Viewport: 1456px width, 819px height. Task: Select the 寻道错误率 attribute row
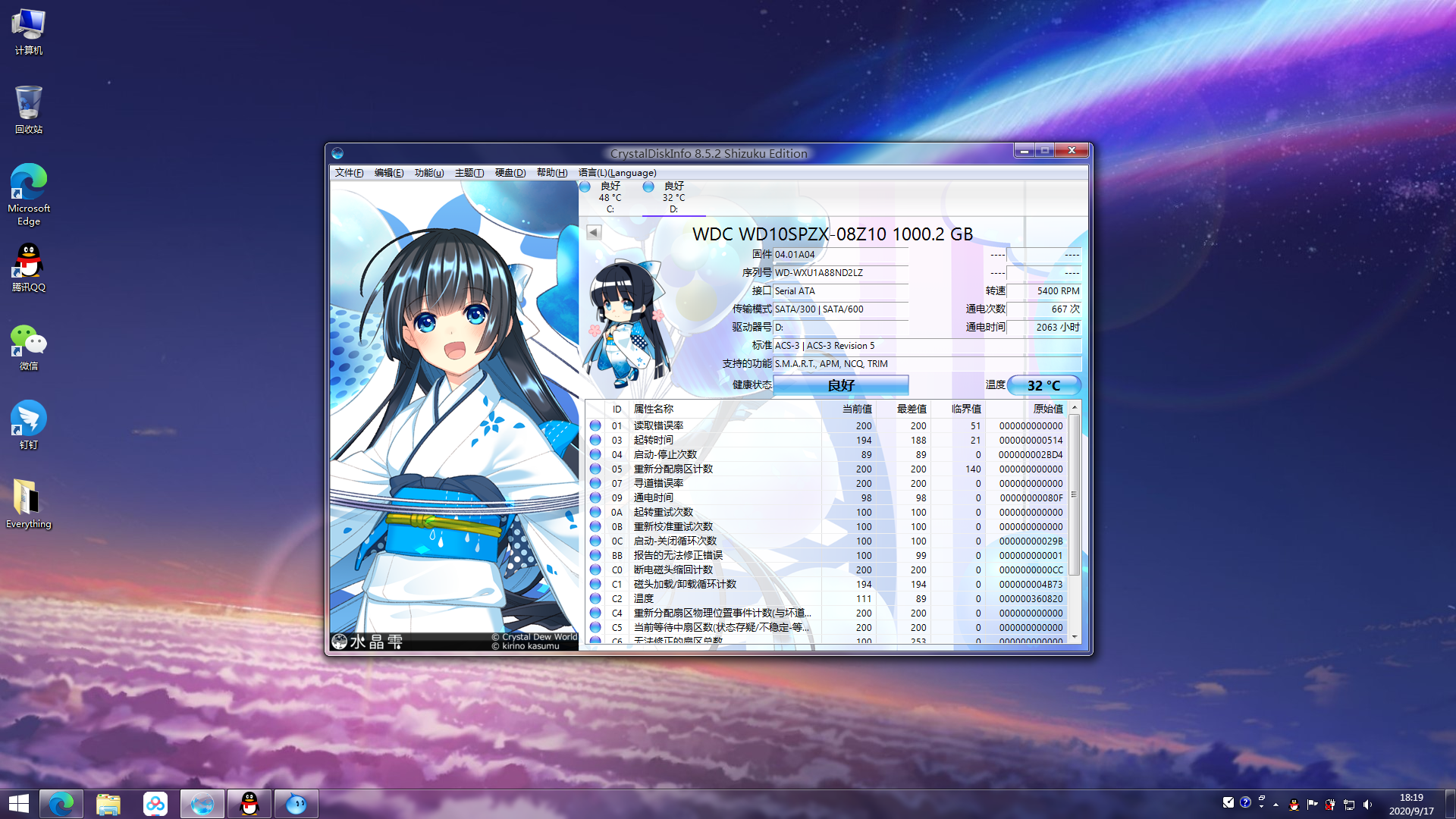(827, 483)
